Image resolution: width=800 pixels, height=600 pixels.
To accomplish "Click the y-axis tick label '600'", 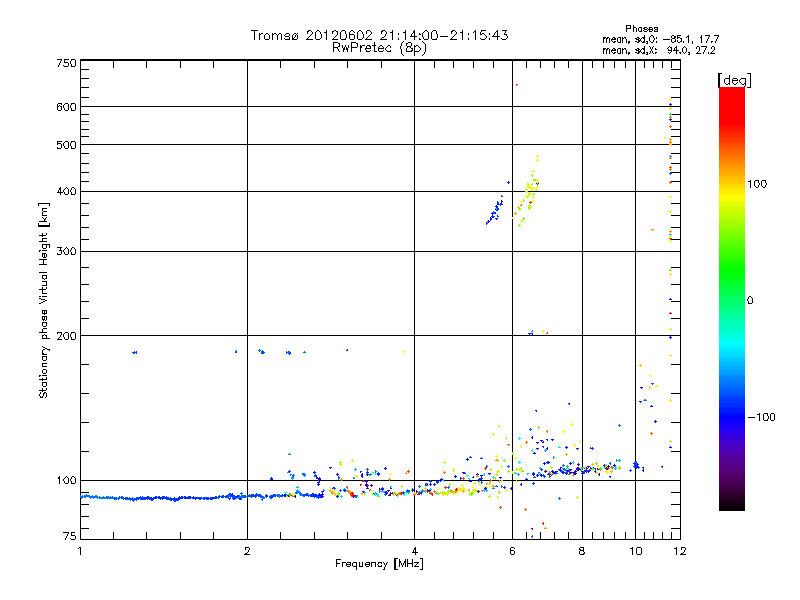I will 67,107.
